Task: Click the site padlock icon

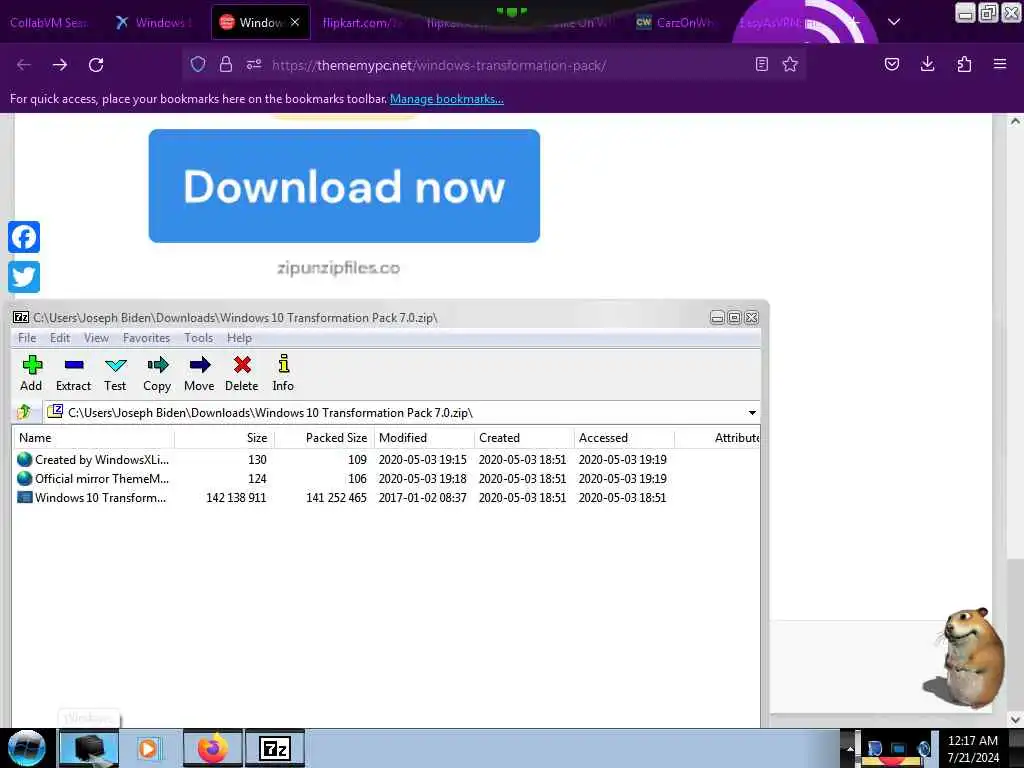Action: (x=226, y=64)
